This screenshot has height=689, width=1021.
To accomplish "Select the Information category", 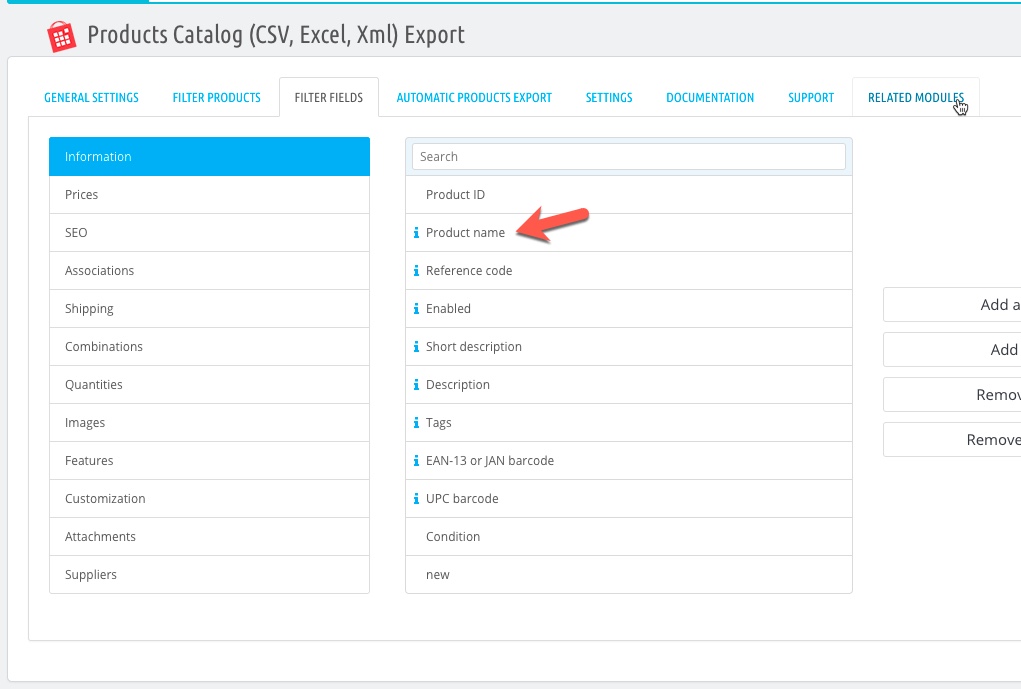I will (210, 156).
